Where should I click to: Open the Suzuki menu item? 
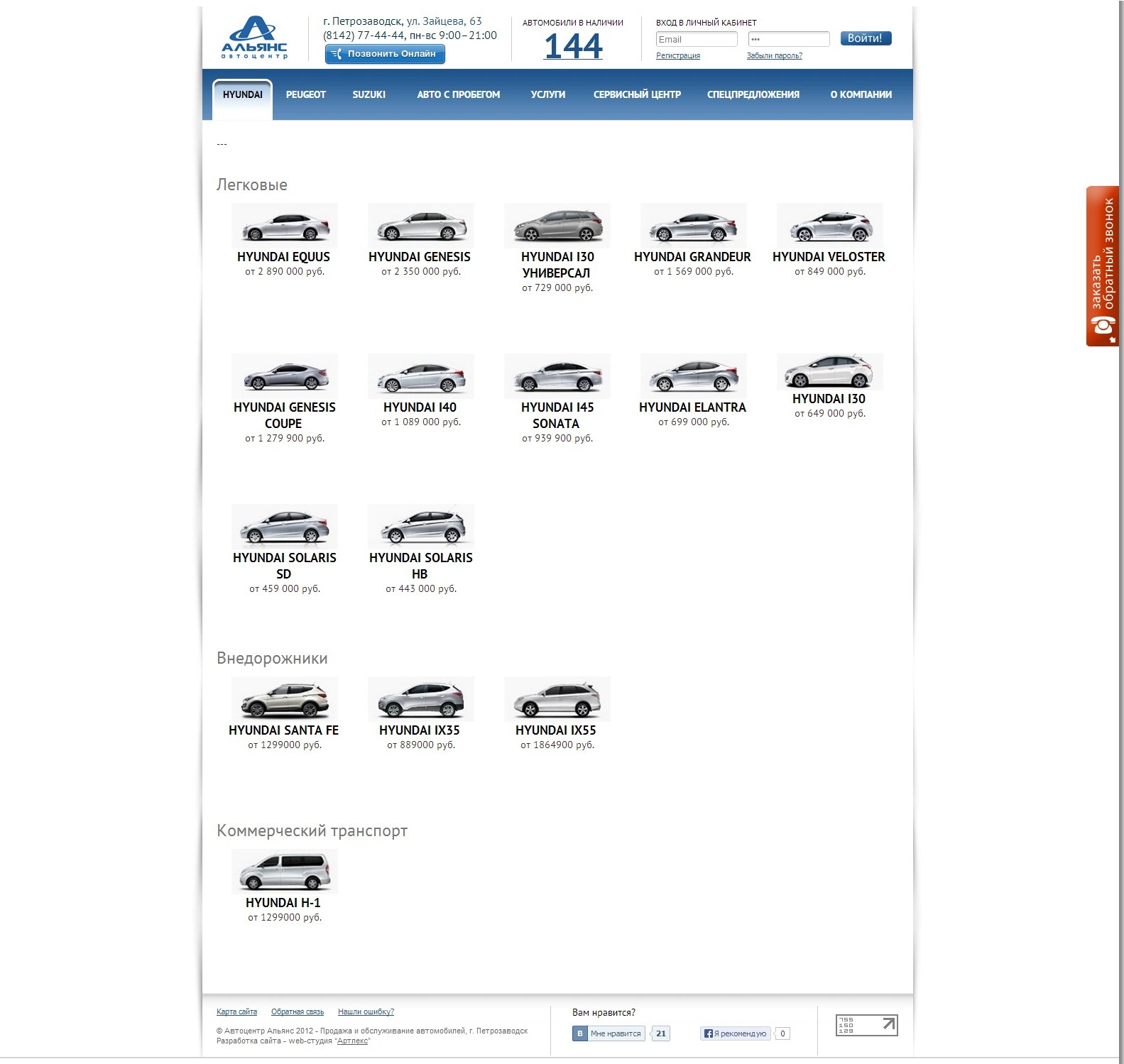tap(369, 95)
